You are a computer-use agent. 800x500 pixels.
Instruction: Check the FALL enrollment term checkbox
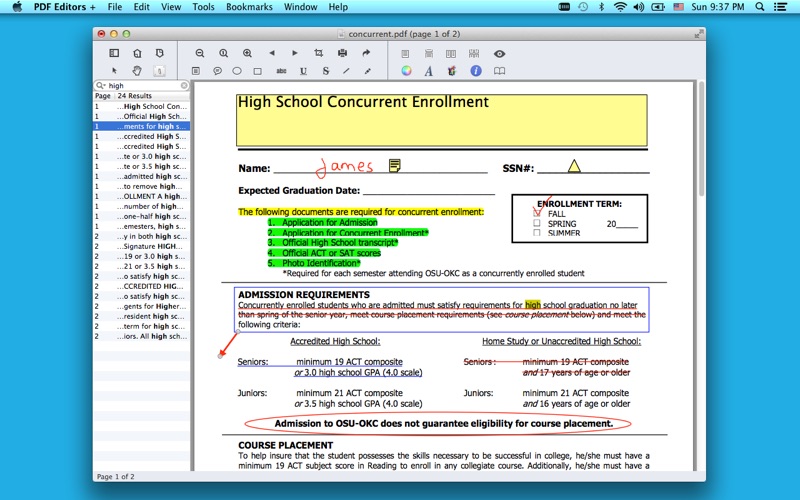[x=537, y=213]
